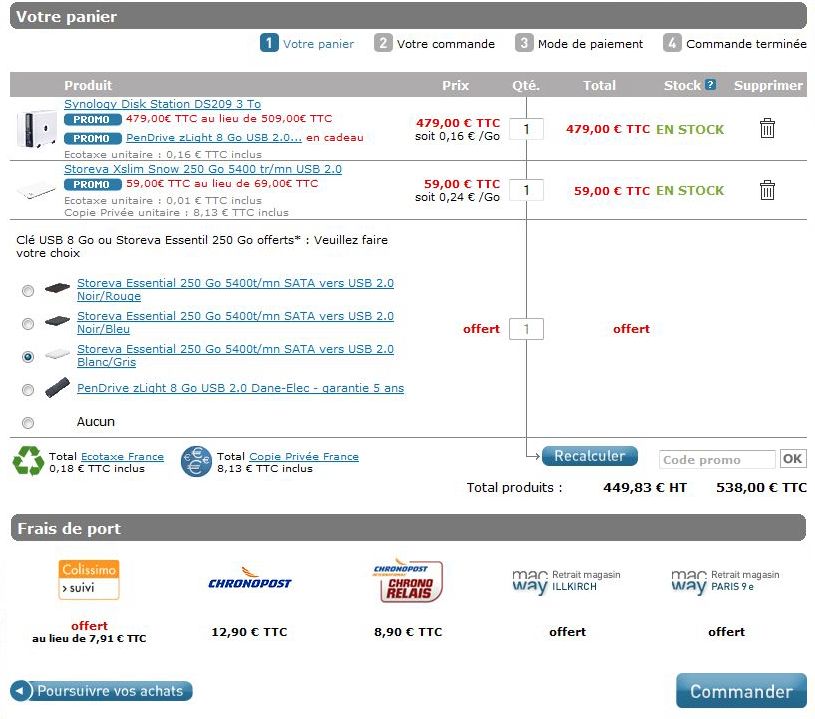
Task: Open the Copie Privée France link
Action: point(304,456)
